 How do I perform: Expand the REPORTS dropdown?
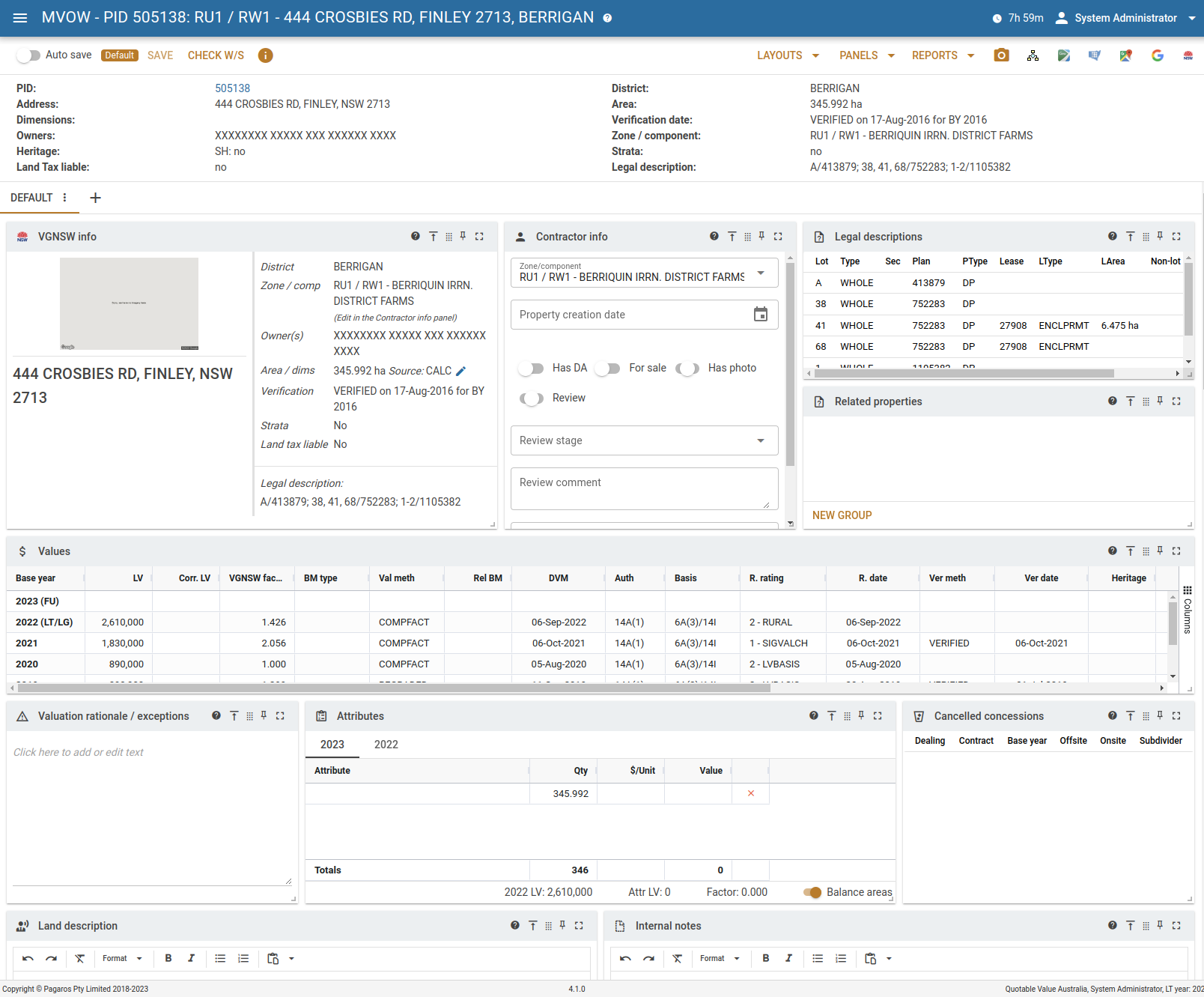tap(943, 55)
